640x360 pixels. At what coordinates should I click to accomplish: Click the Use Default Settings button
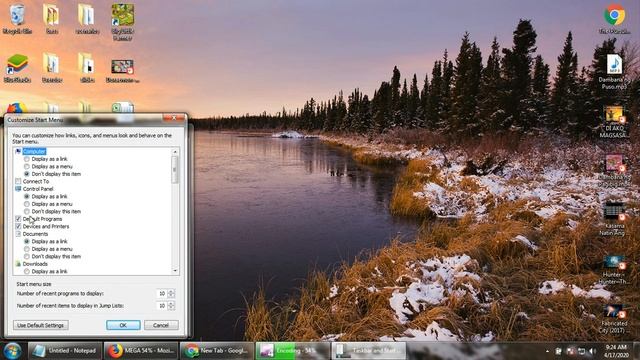[x=41, y=325]
